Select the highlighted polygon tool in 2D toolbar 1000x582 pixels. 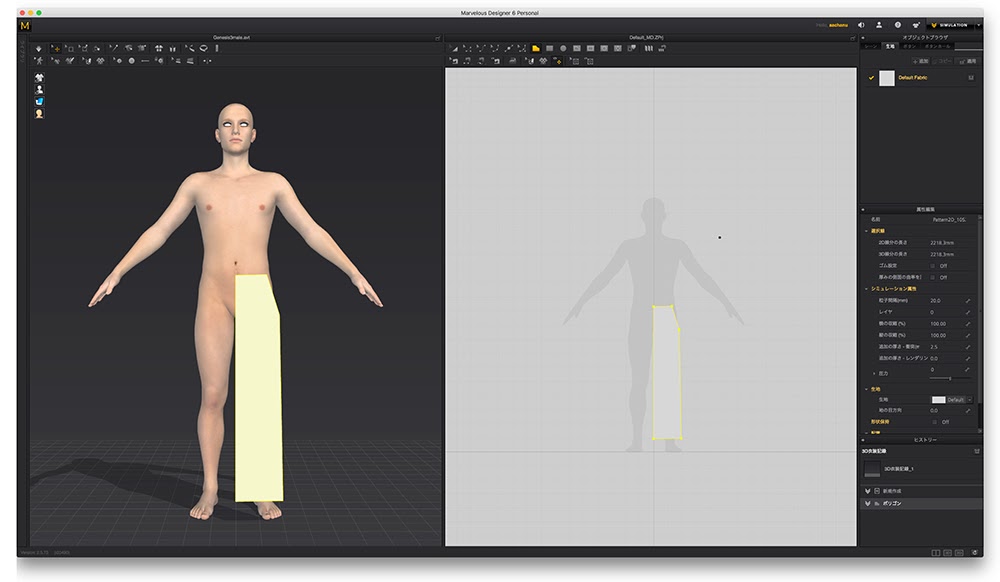(536, 48)
